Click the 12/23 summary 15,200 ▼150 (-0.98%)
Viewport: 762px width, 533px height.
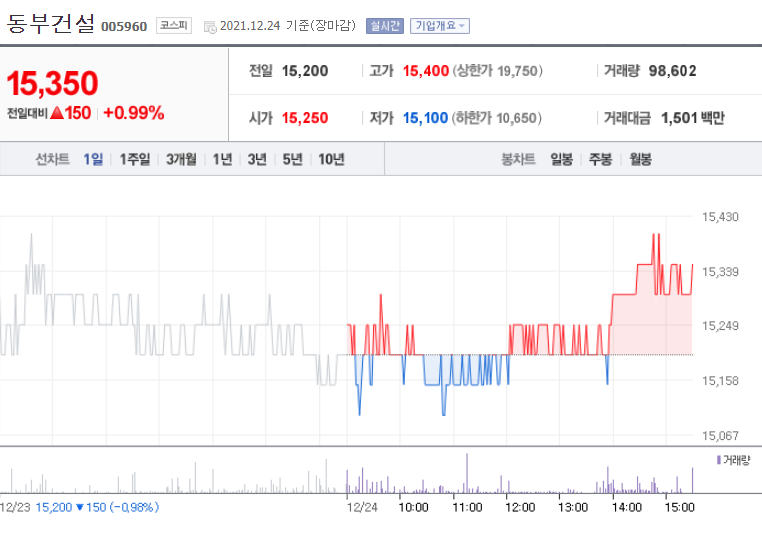point(97,507)
